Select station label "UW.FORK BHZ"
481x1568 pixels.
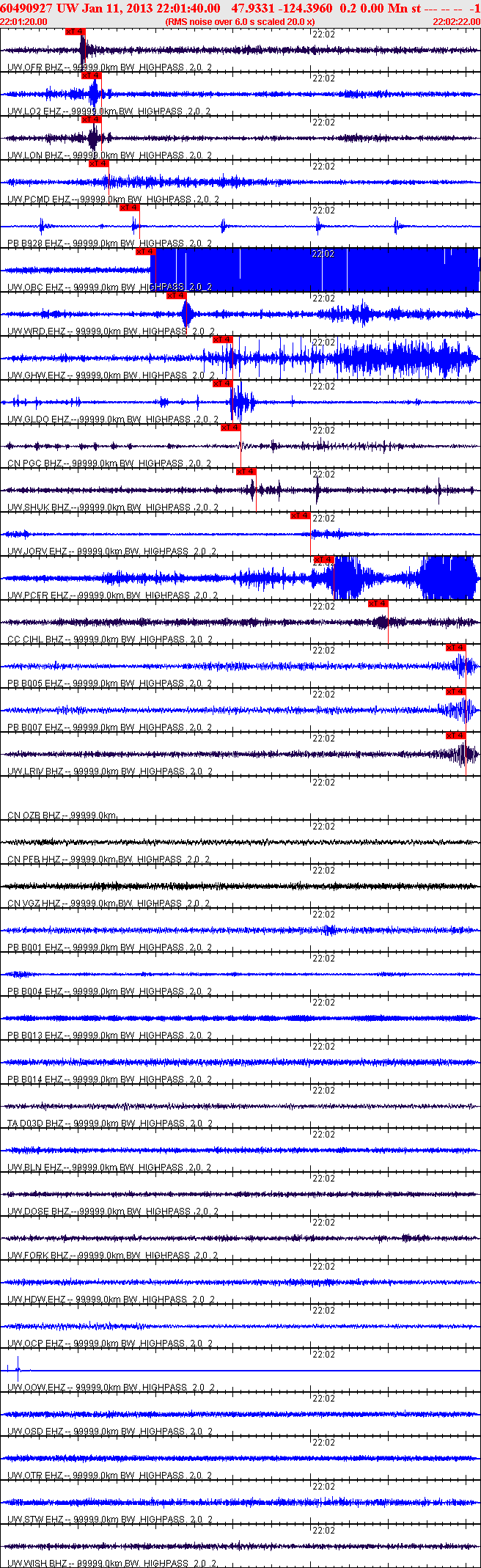pyautogui.click(x=38, y=1256)
